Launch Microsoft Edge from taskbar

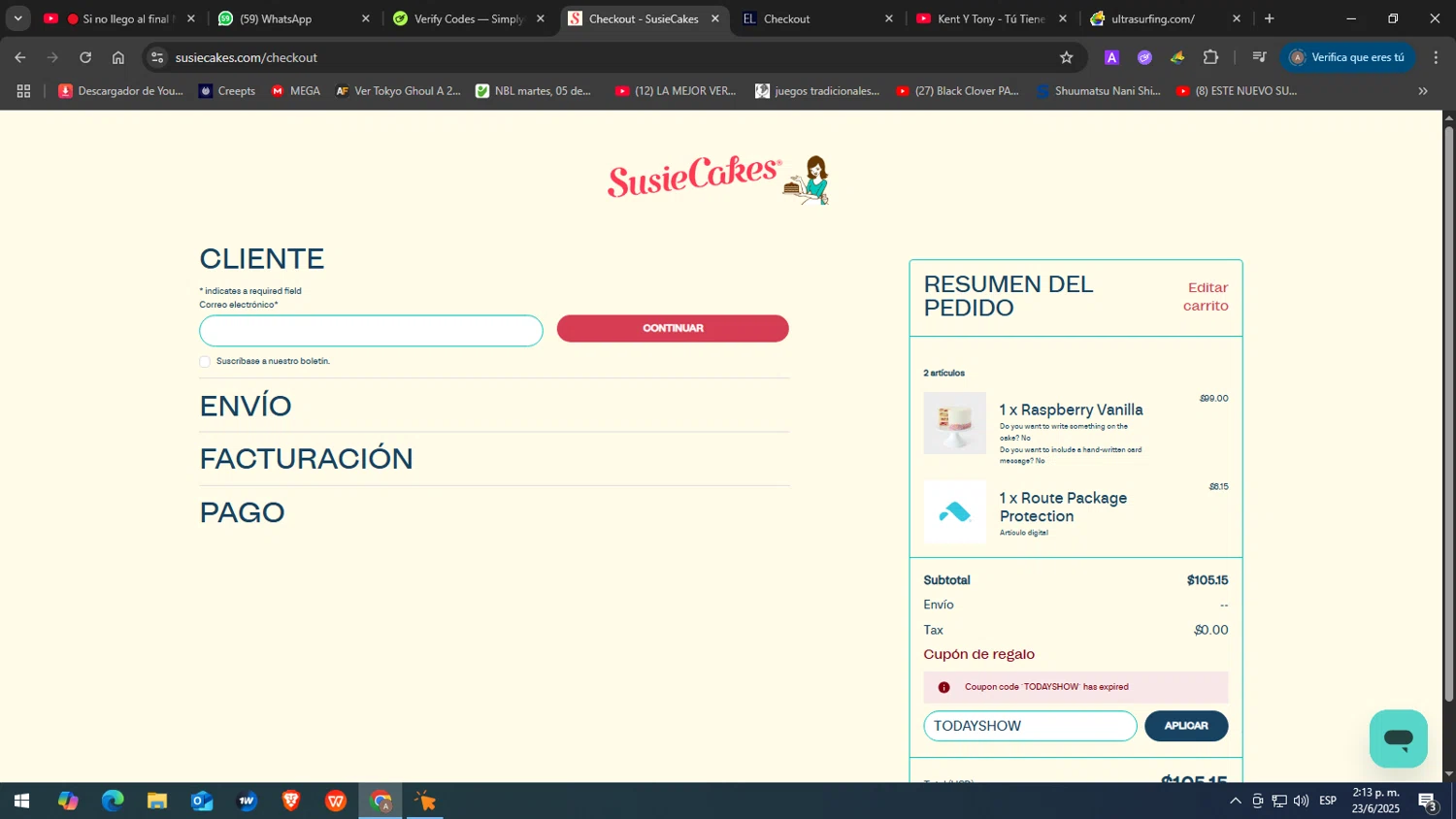[113, 801]
